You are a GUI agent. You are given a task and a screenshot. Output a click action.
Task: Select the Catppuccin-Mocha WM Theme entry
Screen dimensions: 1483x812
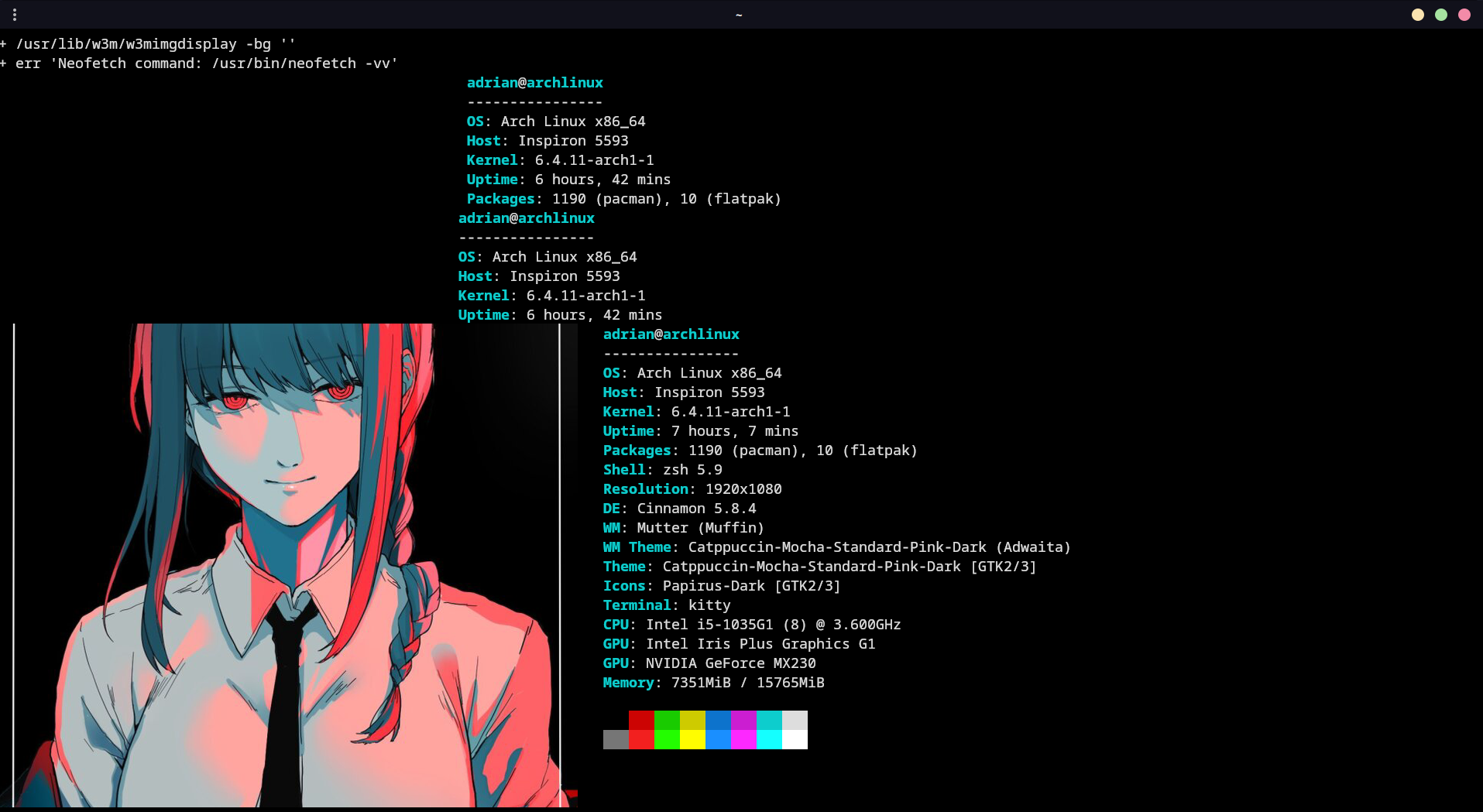[x=836, y=546]
